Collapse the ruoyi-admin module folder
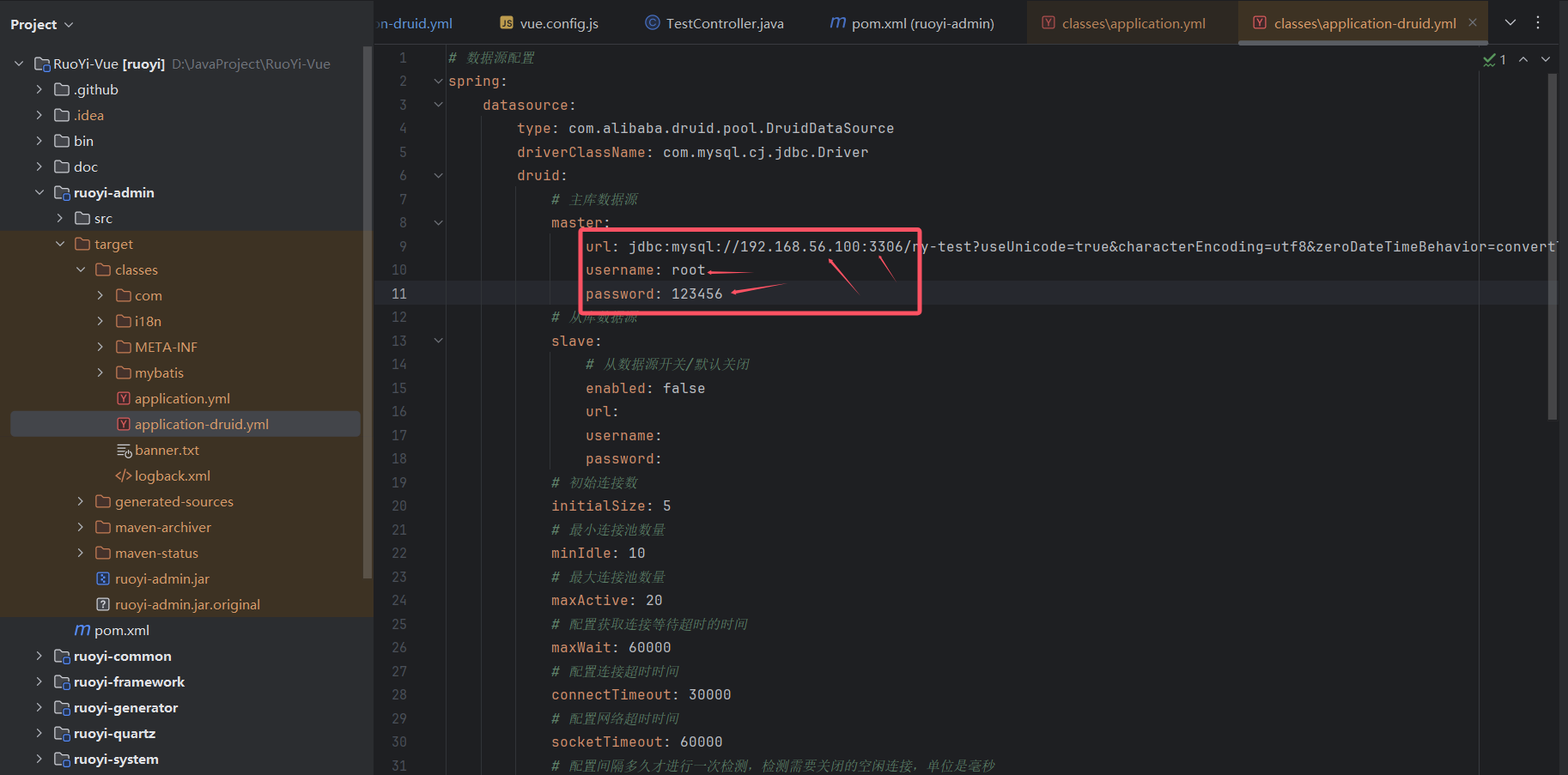The height and width of the screenshot is (775, 1568). point(40,193)
